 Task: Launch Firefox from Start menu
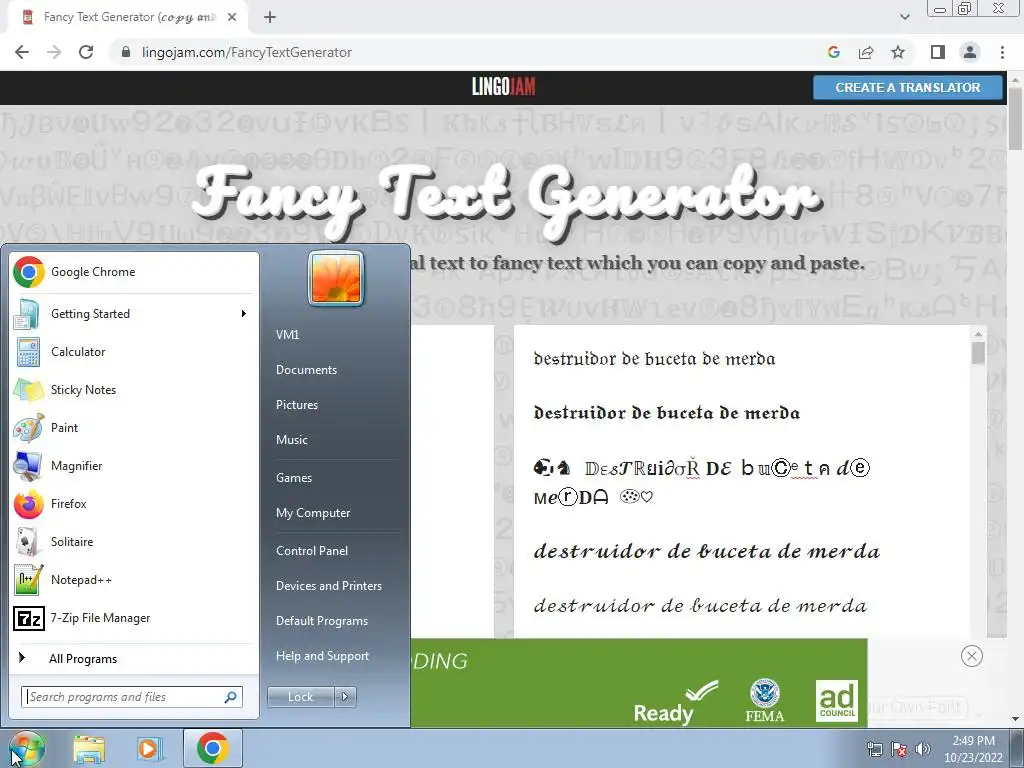coord(134,504)
